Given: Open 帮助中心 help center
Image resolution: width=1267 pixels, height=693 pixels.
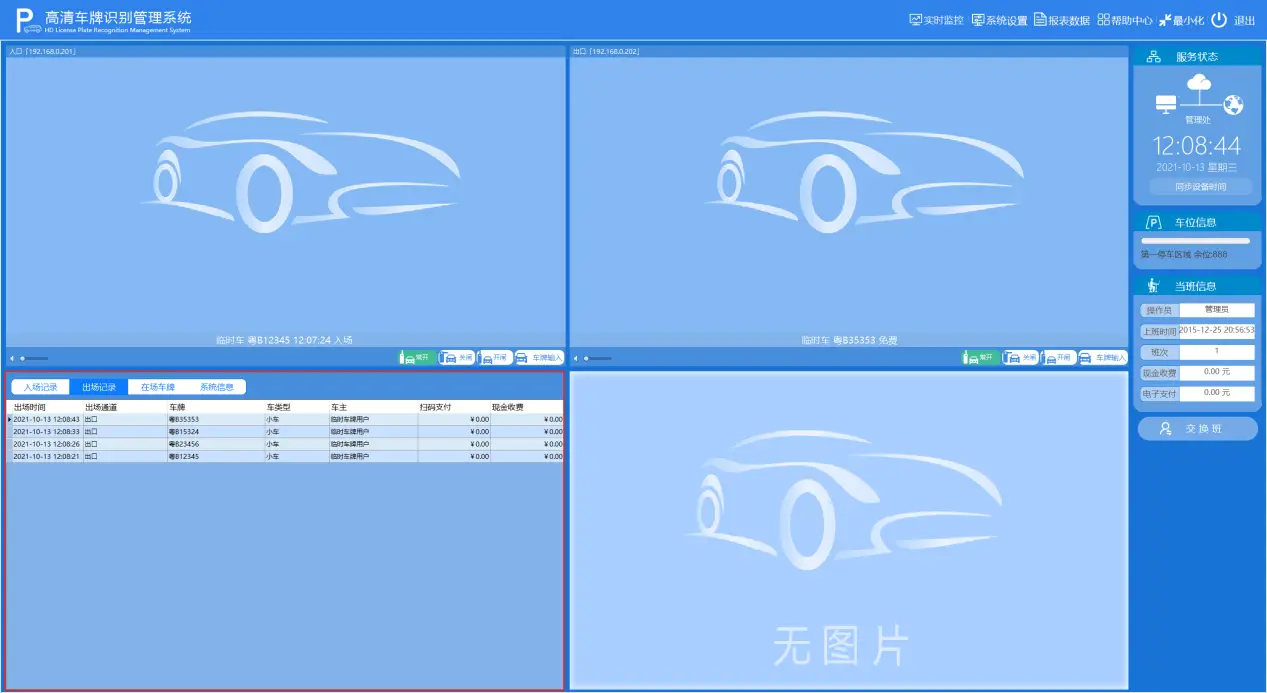Looking at the screenshot, I should 1124,20.
